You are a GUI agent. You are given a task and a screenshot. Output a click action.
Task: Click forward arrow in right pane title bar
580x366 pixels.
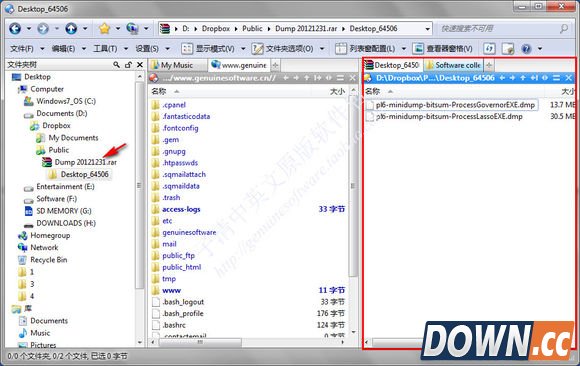point(512,78)
